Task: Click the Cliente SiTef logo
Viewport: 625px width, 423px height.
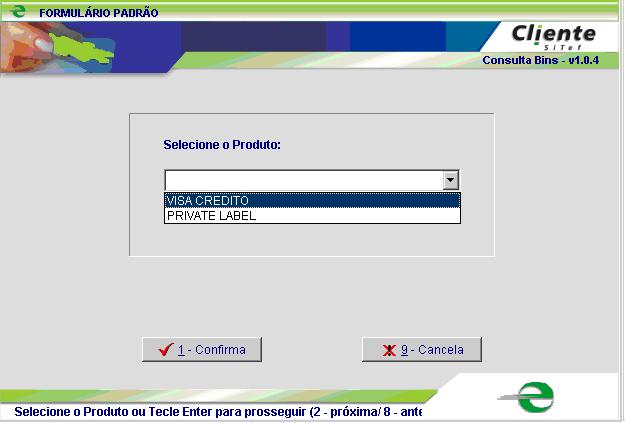Action: pos(553,36)
